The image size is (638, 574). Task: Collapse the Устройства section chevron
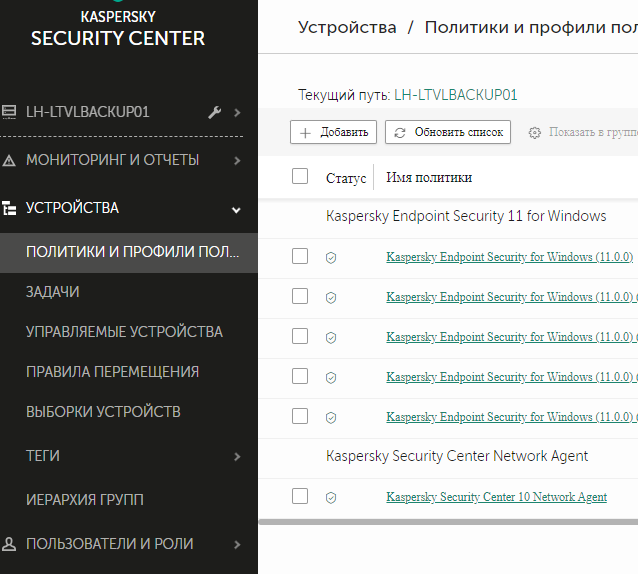237,209
